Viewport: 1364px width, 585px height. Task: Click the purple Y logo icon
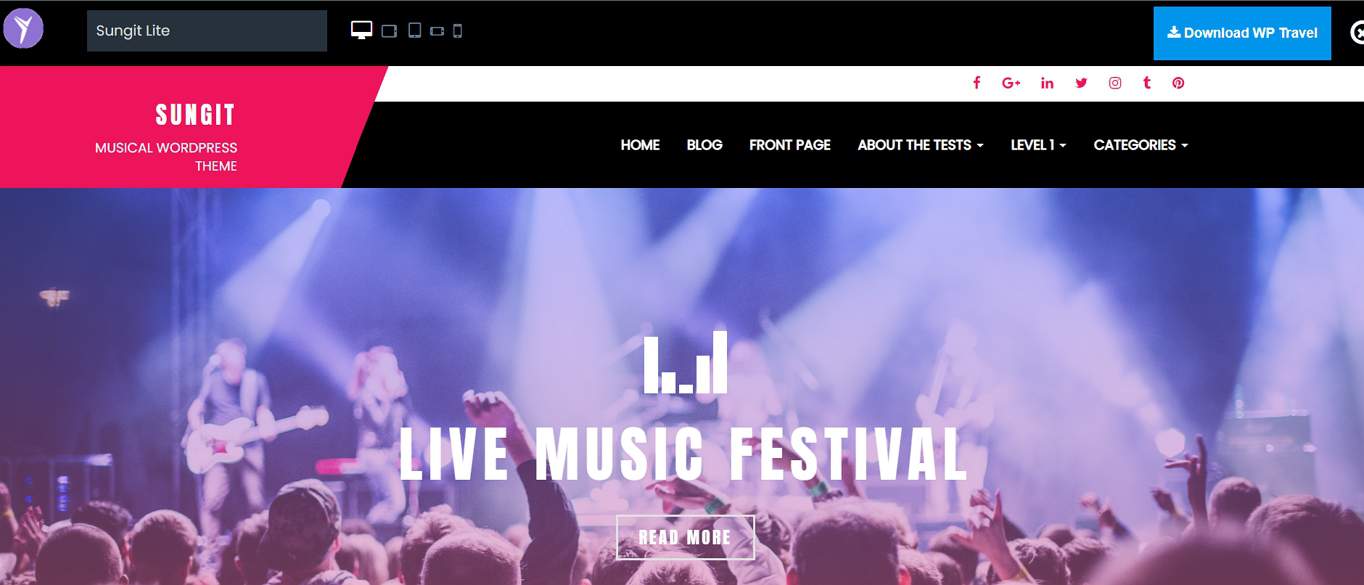tap(23, 28)
